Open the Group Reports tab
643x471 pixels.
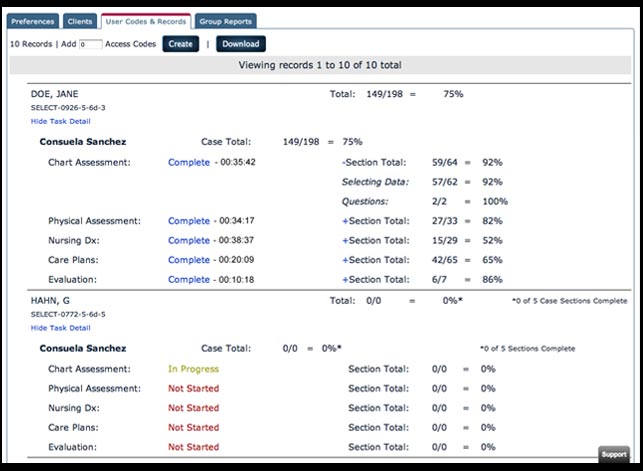tap(225, 20)
